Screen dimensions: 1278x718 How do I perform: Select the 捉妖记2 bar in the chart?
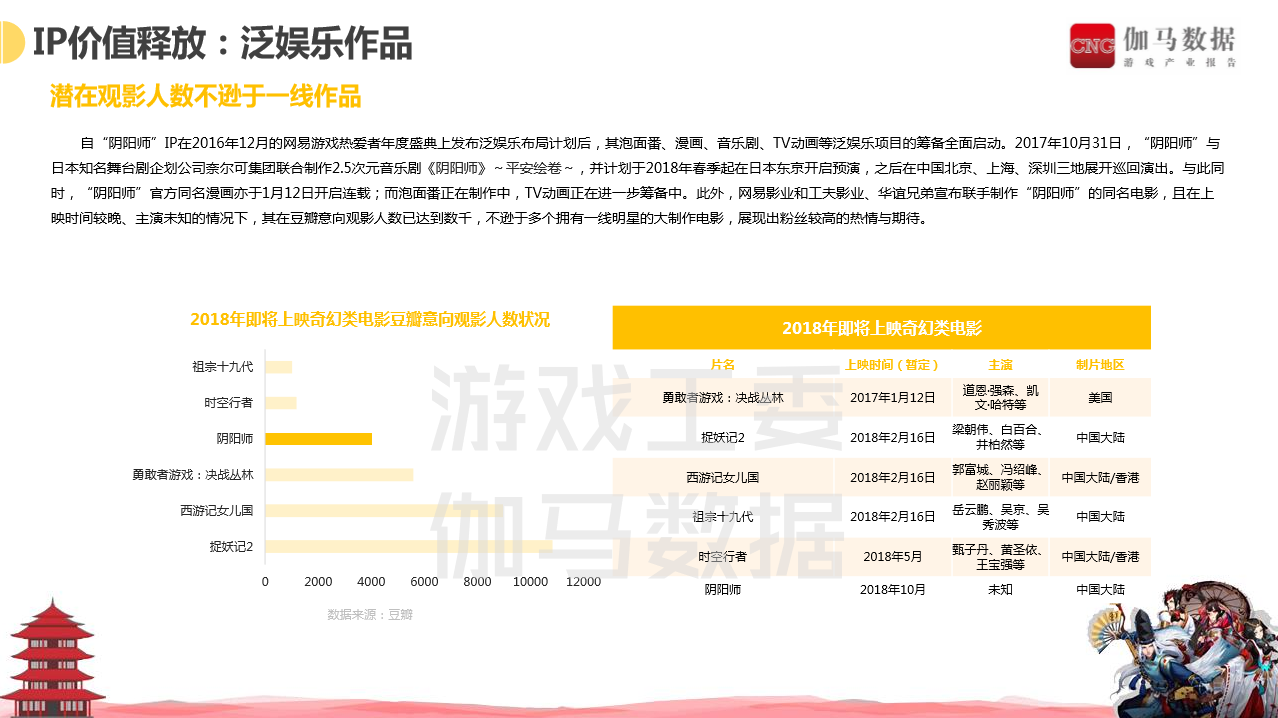[x=409, y=547]
